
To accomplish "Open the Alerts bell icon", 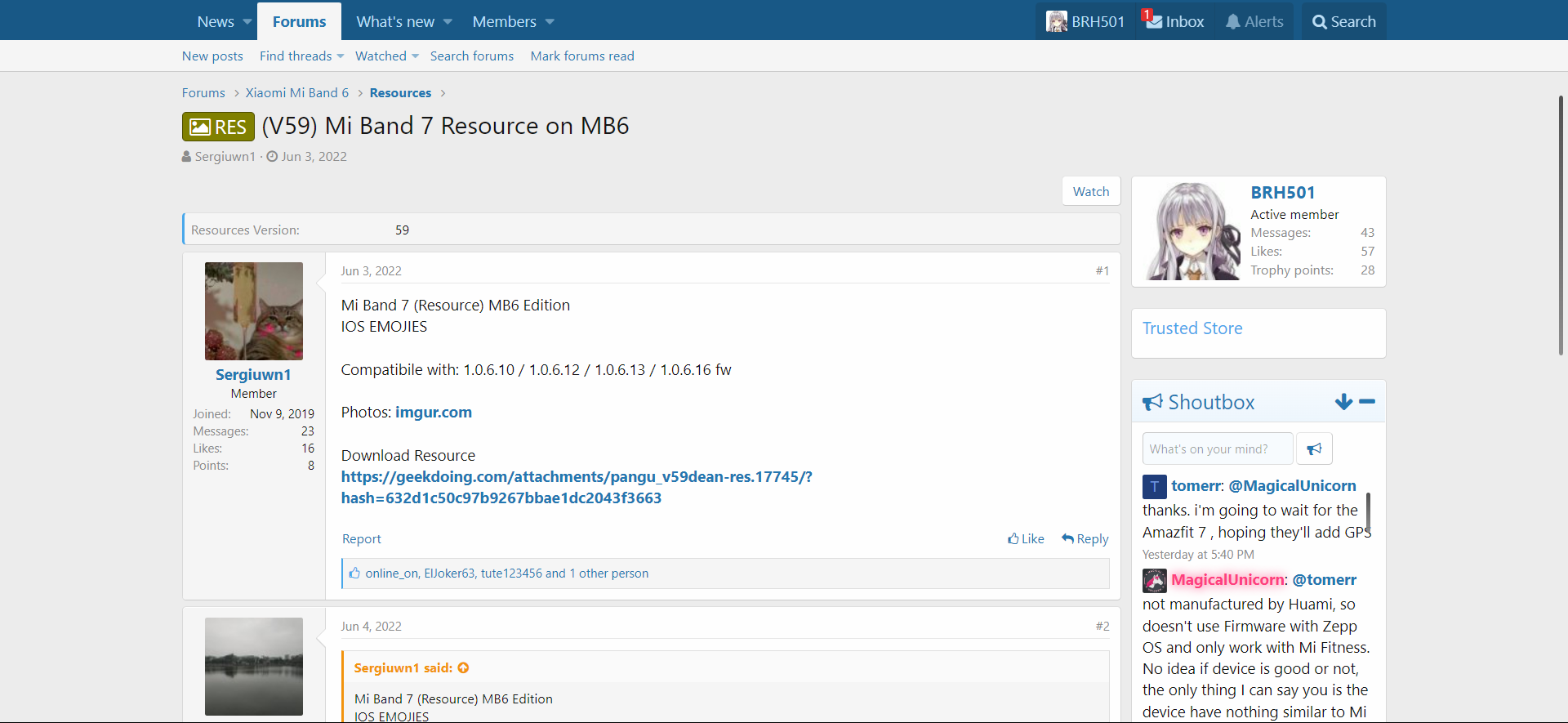I will coord(1233,22).
